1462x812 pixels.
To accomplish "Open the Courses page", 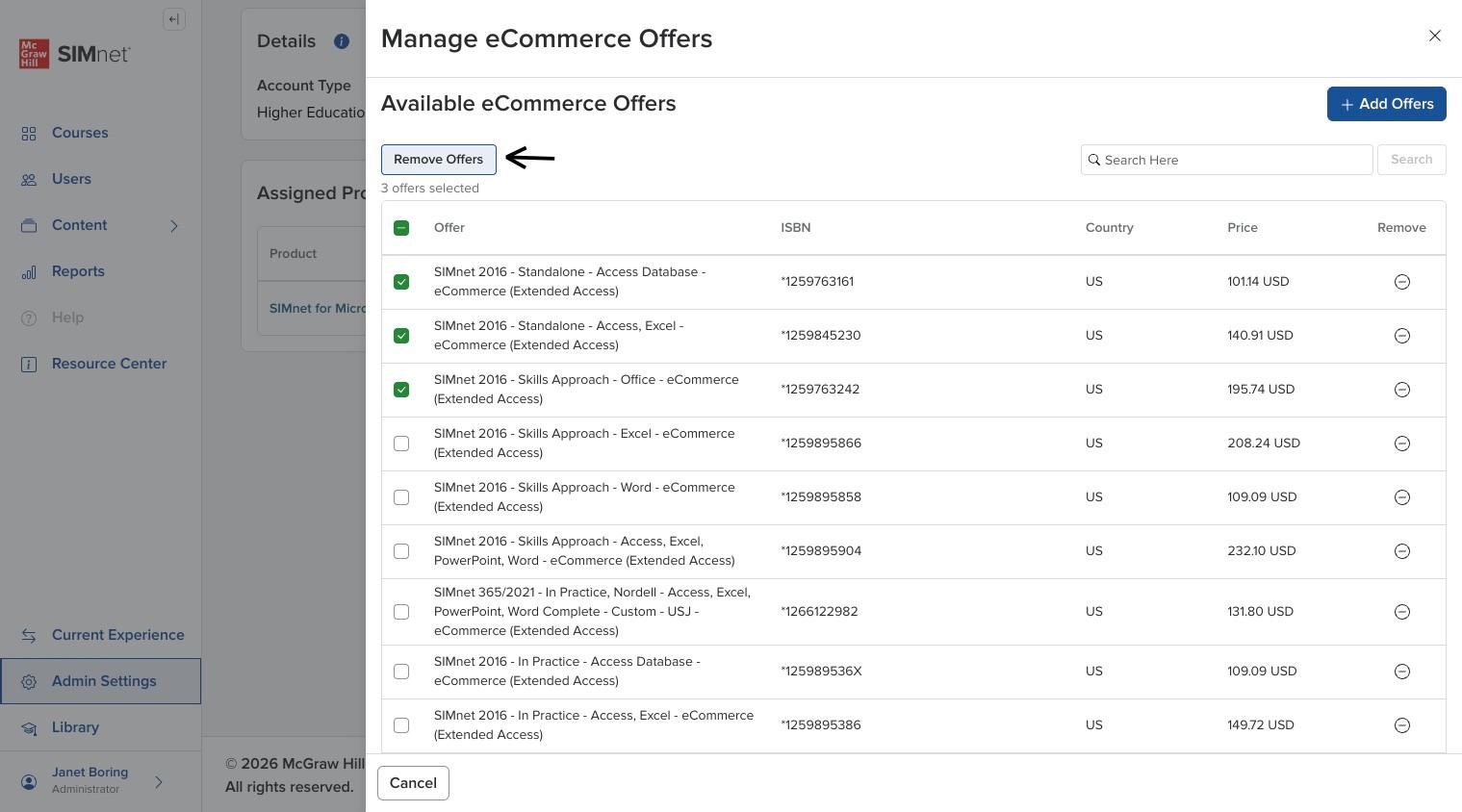I will [80, 133].
